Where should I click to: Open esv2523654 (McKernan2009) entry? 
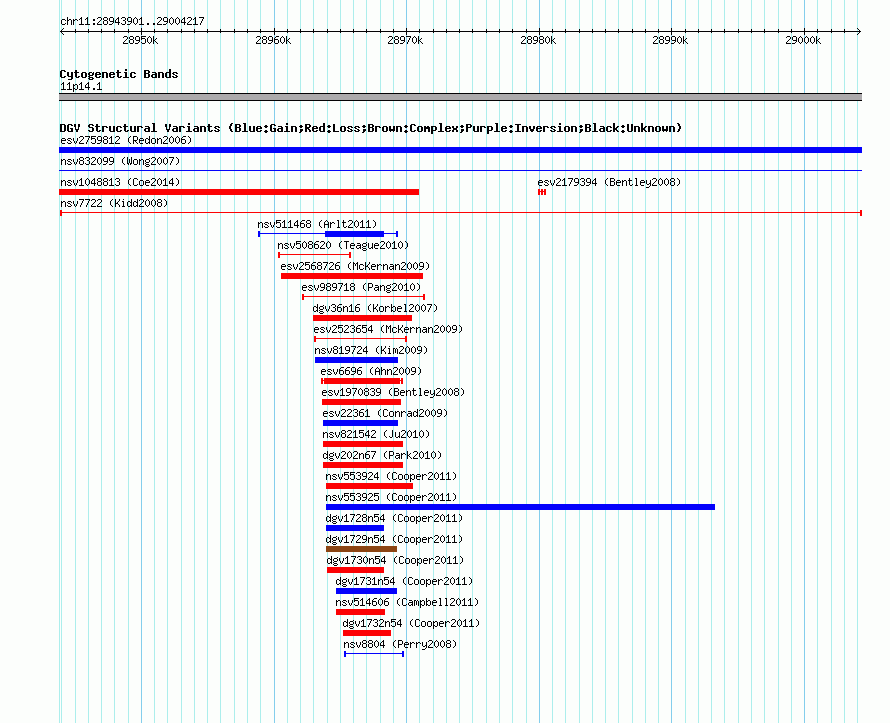click(388, 329)
